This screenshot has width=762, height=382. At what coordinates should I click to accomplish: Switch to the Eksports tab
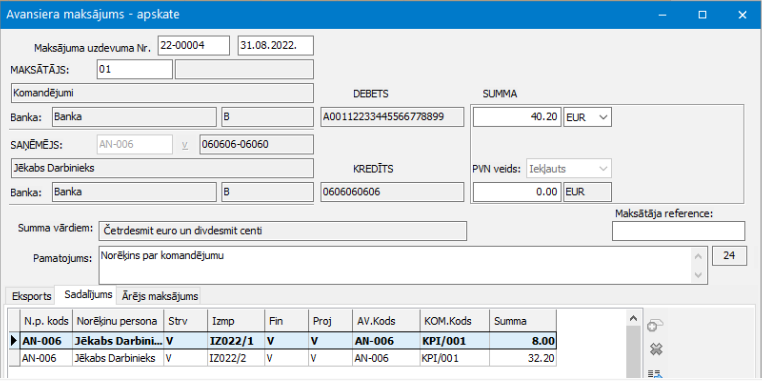(32, 296)
